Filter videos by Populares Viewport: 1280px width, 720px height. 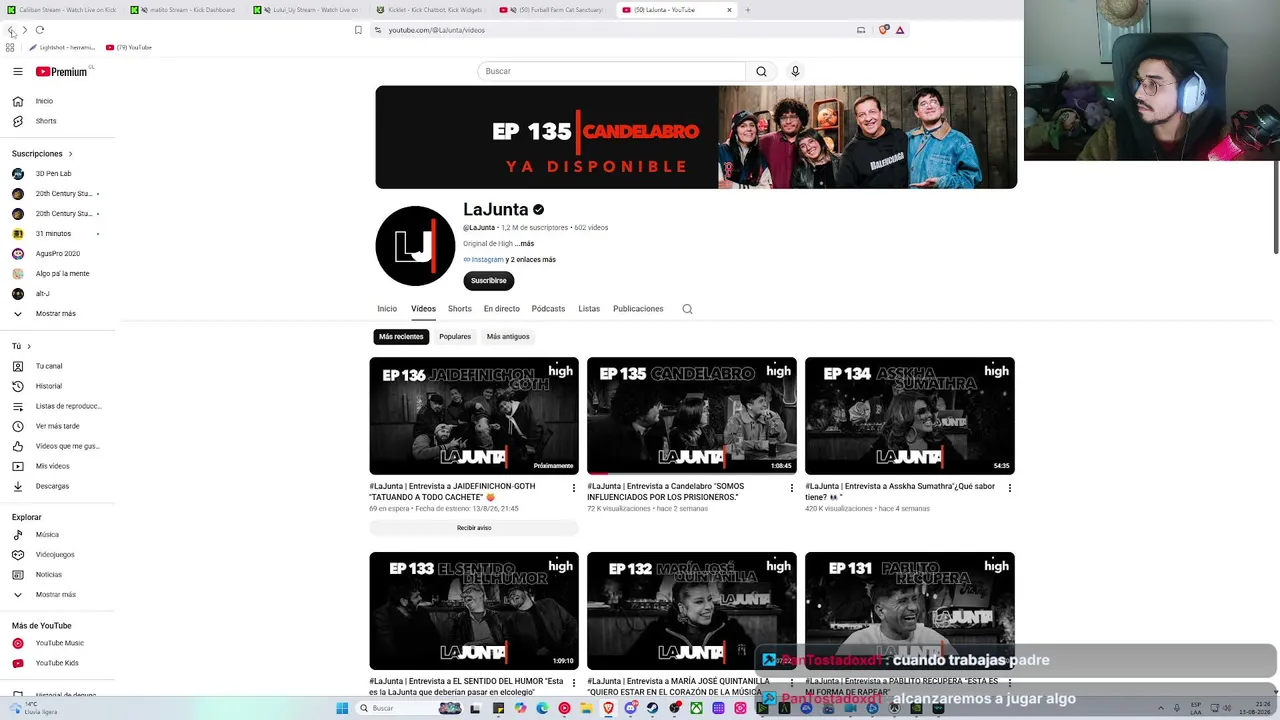tap(455, 337)
